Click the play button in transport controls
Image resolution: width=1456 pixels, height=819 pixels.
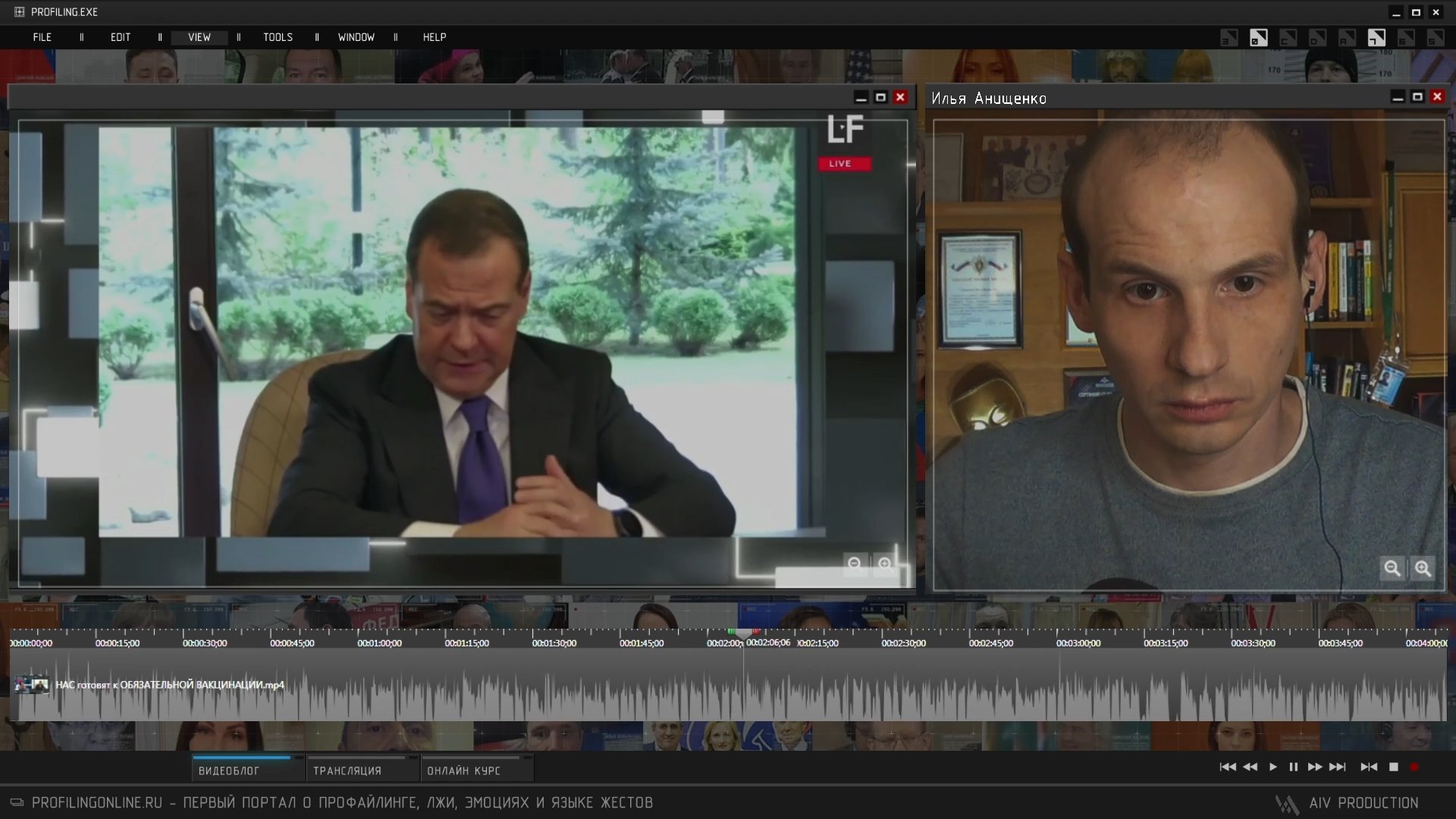(1272, 767)
